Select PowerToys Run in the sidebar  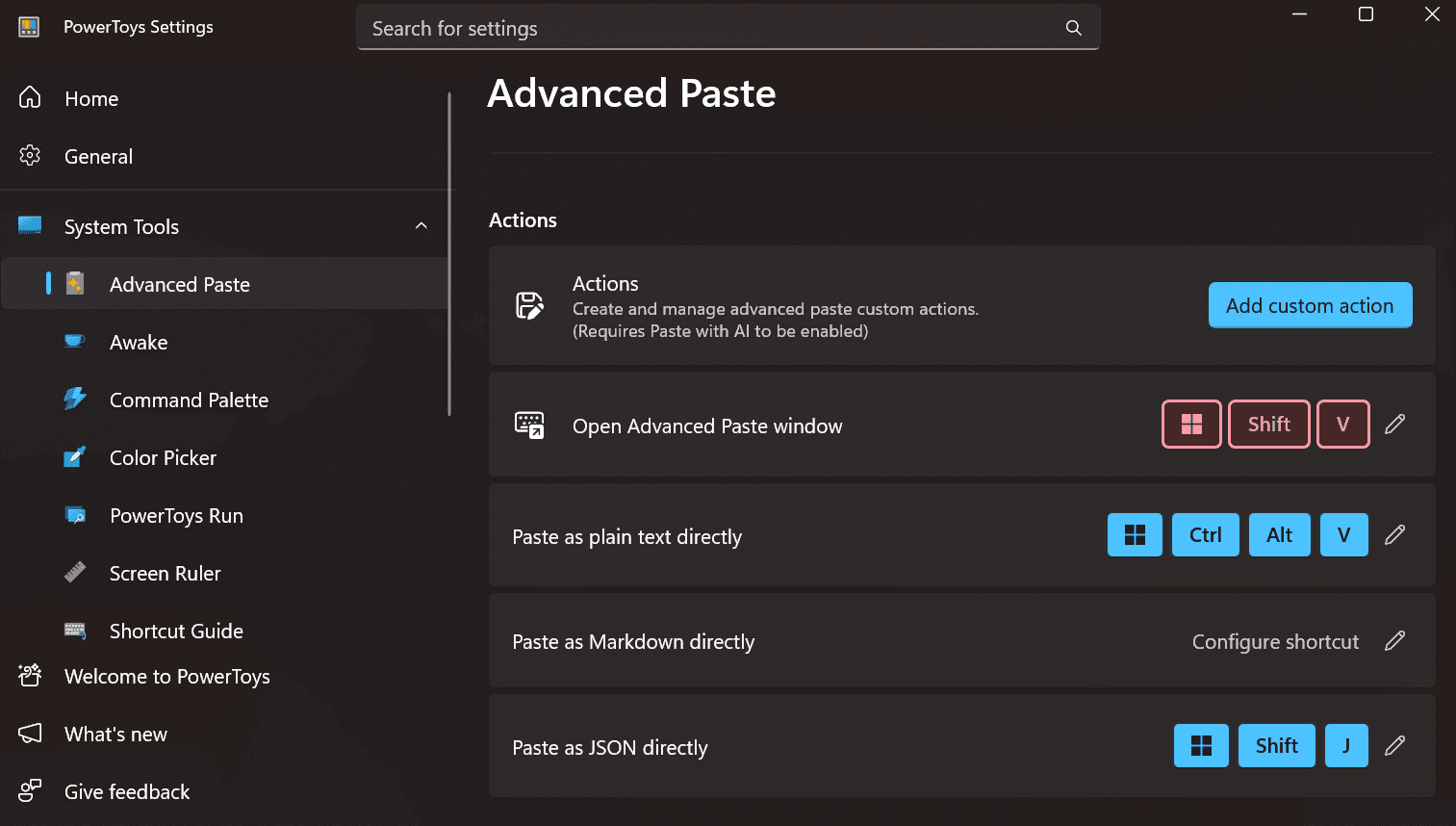[176, 516]
